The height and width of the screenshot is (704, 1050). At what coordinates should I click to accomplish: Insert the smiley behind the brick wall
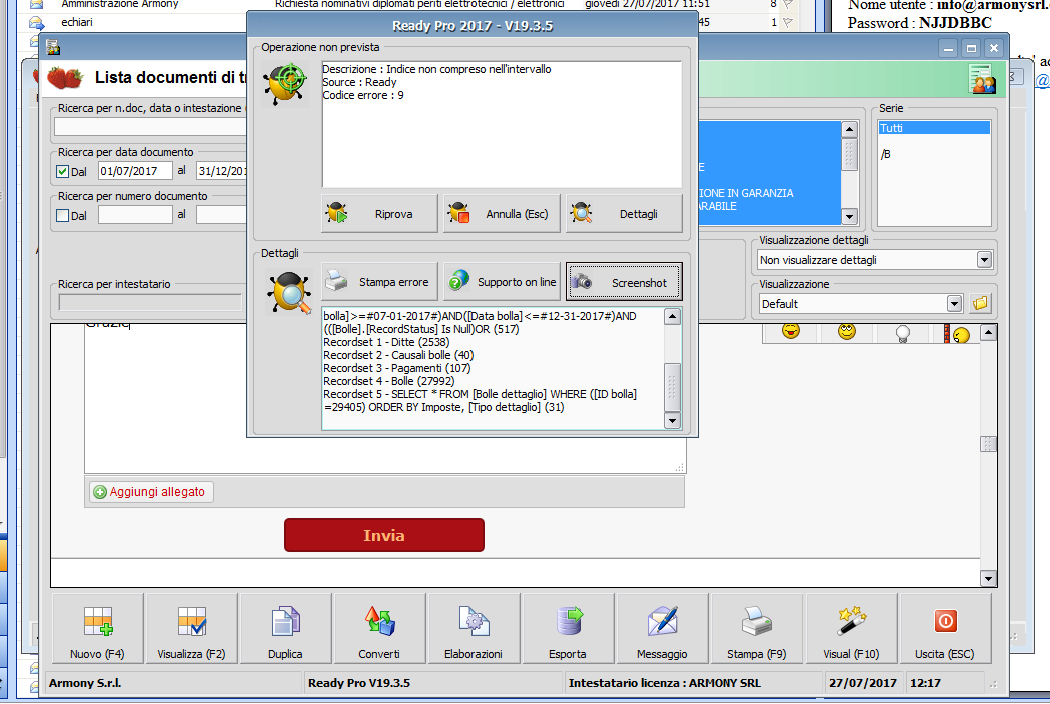click(958, 334)
